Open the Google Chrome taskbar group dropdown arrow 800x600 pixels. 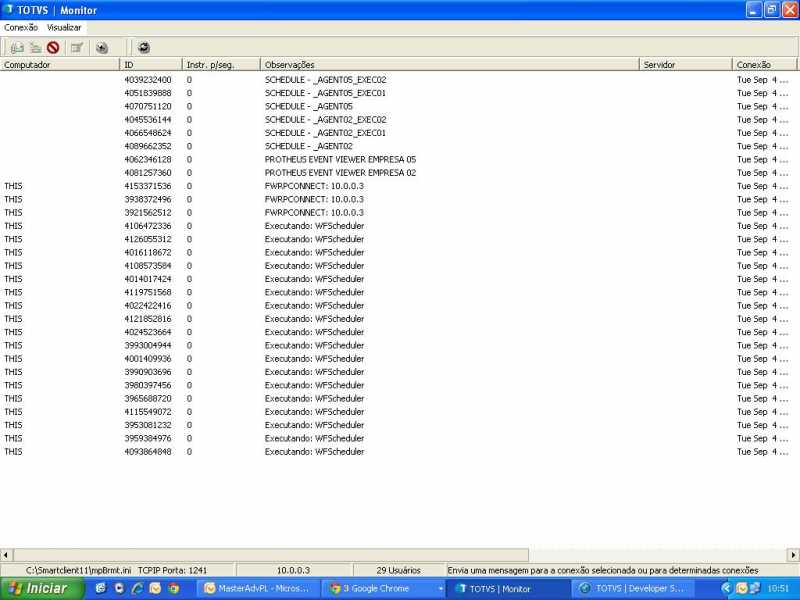(x=440, y=589)
